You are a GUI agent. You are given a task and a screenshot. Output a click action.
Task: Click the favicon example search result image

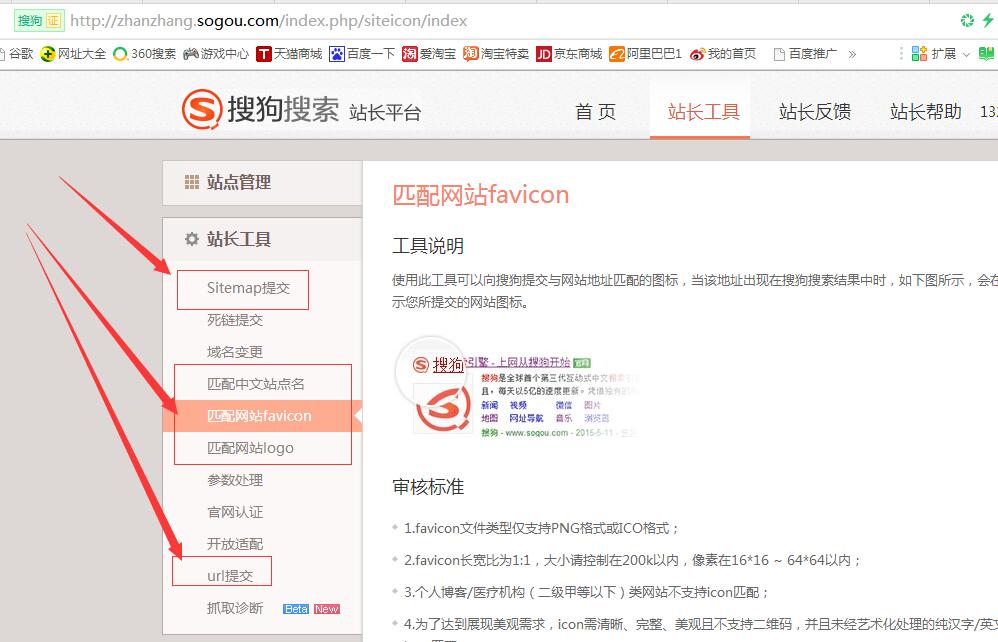(x=516, y=389)
